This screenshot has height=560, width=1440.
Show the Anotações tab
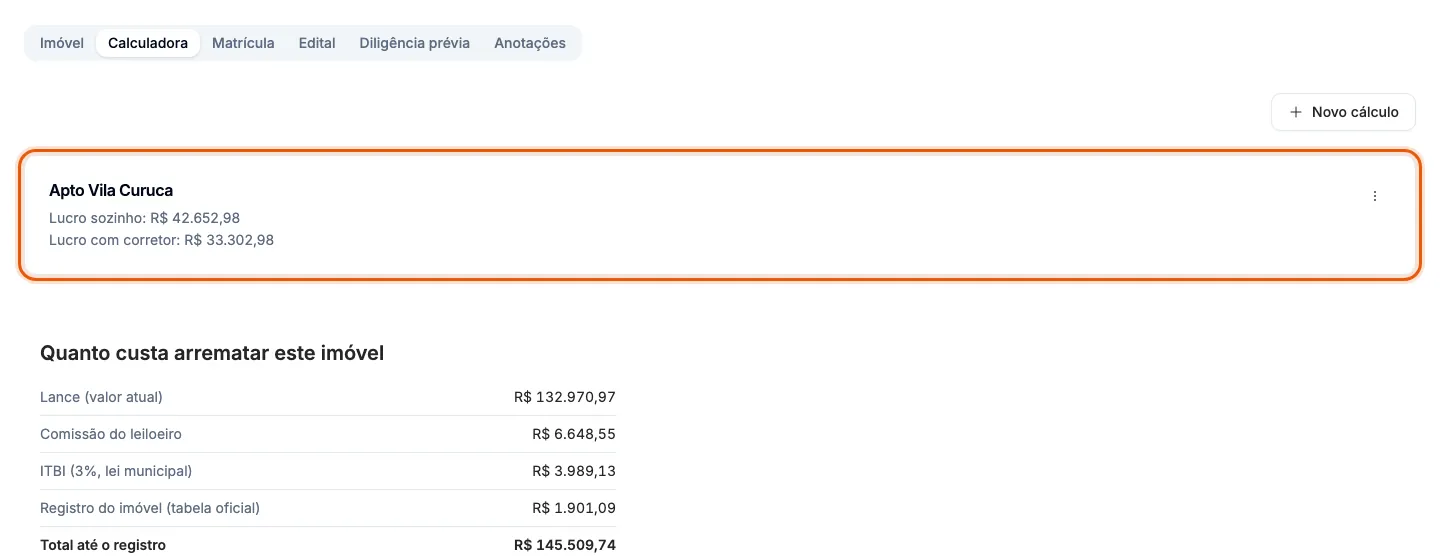coord(530,43)
